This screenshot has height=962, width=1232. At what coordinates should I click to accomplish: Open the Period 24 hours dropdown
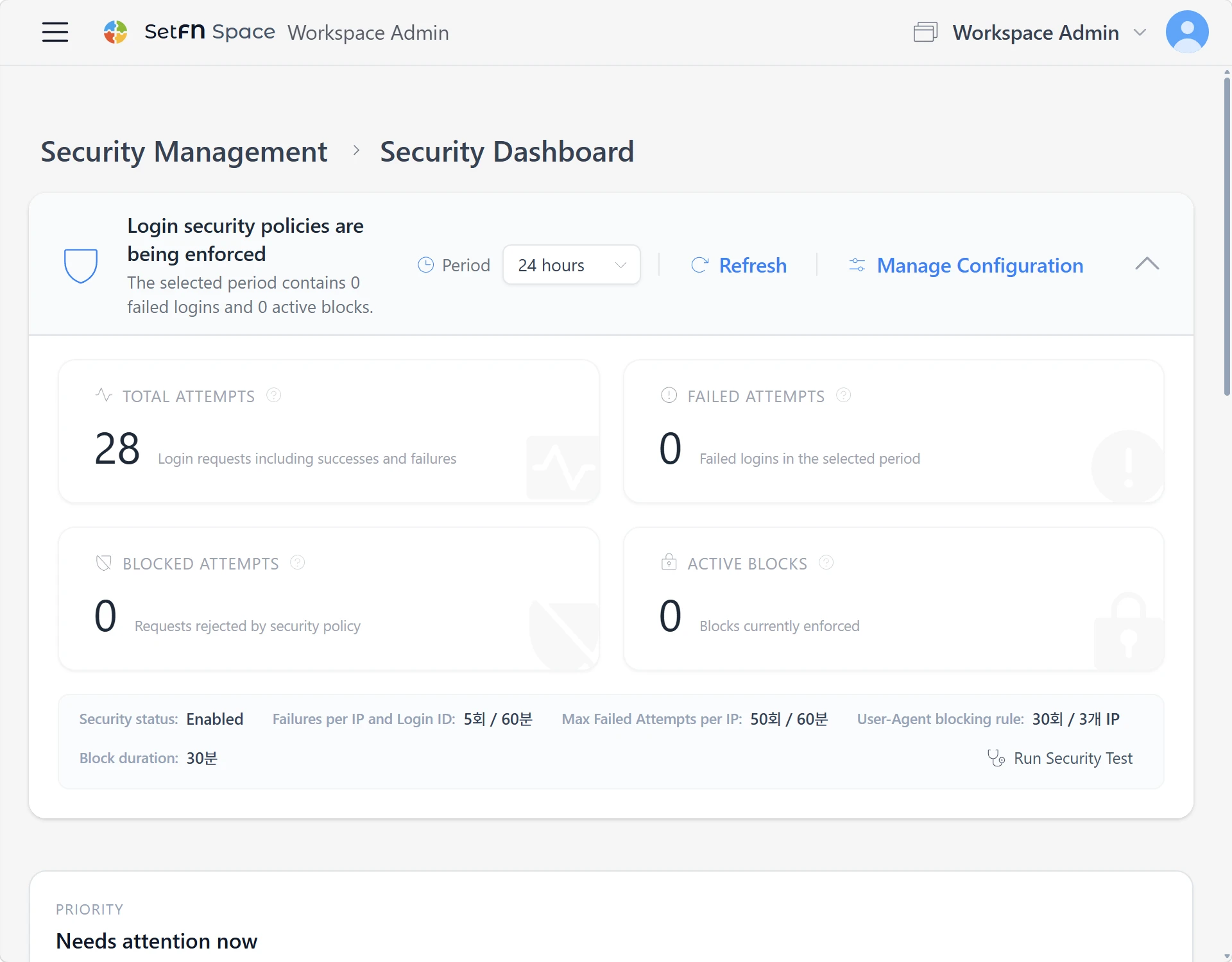[571, 265]
